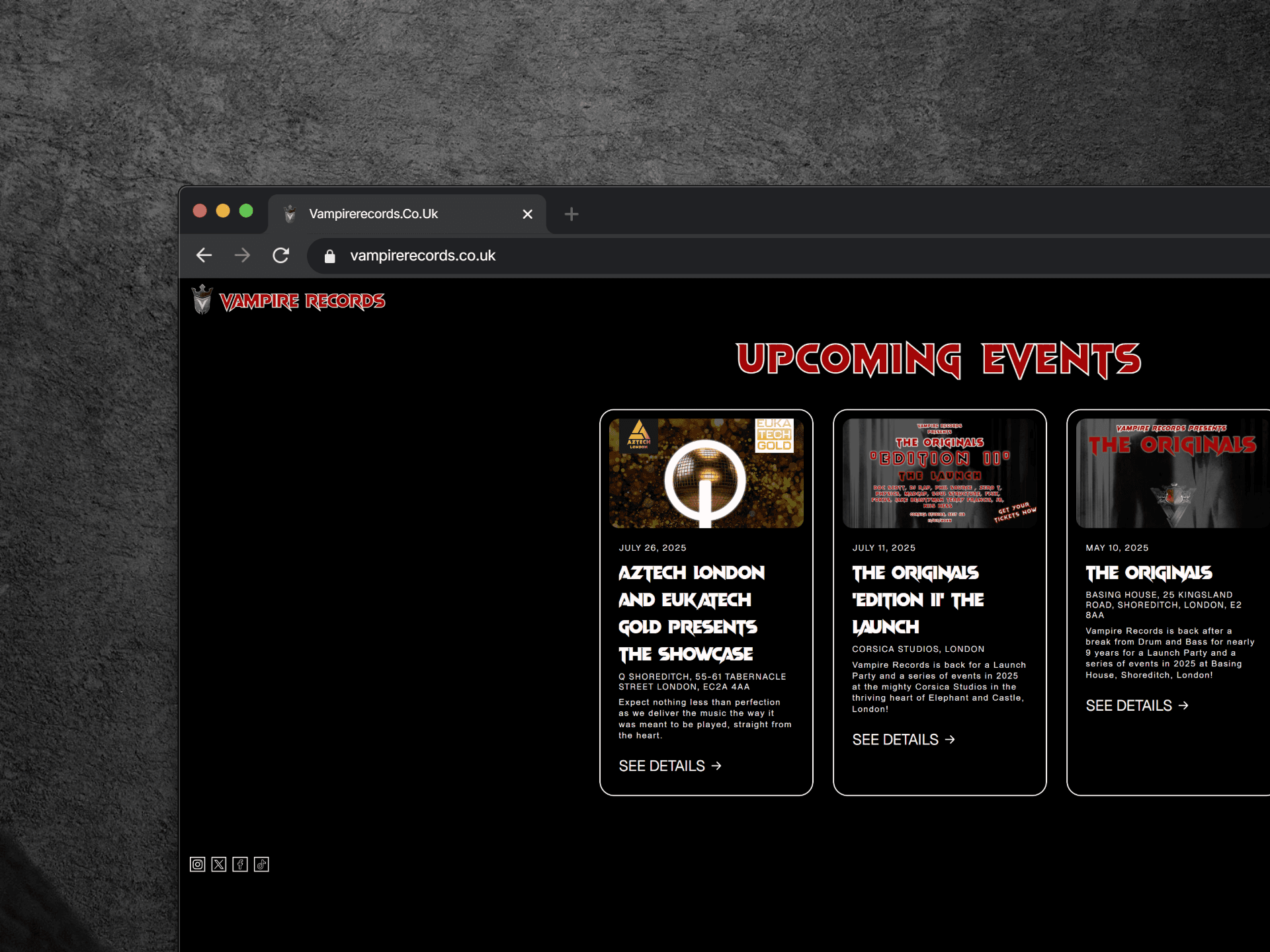Click the Edition II Launch poster image
Screen dimensions: 1270x952
939,473
